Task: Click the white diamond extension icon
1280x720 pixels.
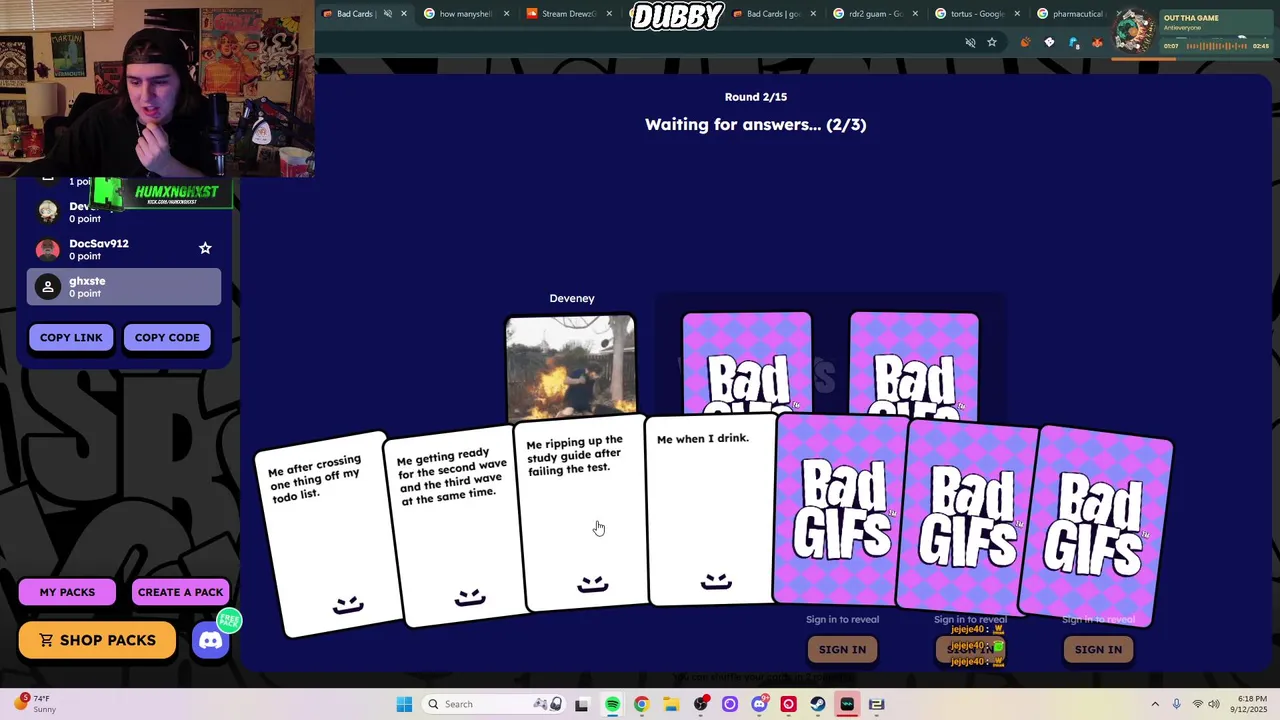Action: pos(1049,42)
